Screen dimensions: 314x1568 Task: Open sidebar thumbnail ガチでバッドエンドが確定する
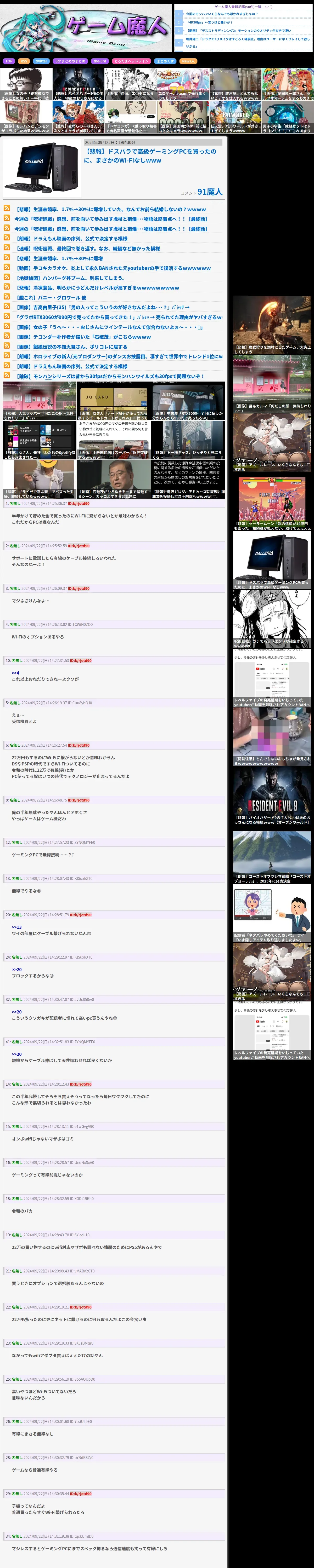272,619
